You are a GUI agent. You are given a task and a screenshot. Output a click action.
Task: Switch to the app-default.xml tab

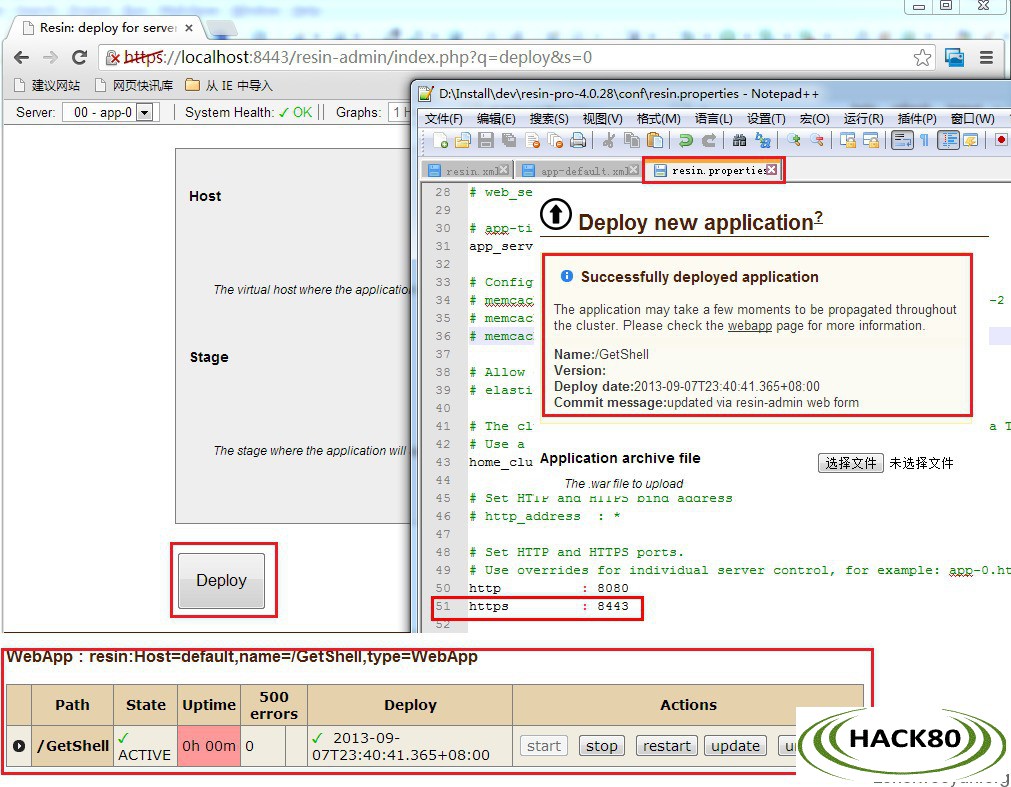[x=578, y=171]
